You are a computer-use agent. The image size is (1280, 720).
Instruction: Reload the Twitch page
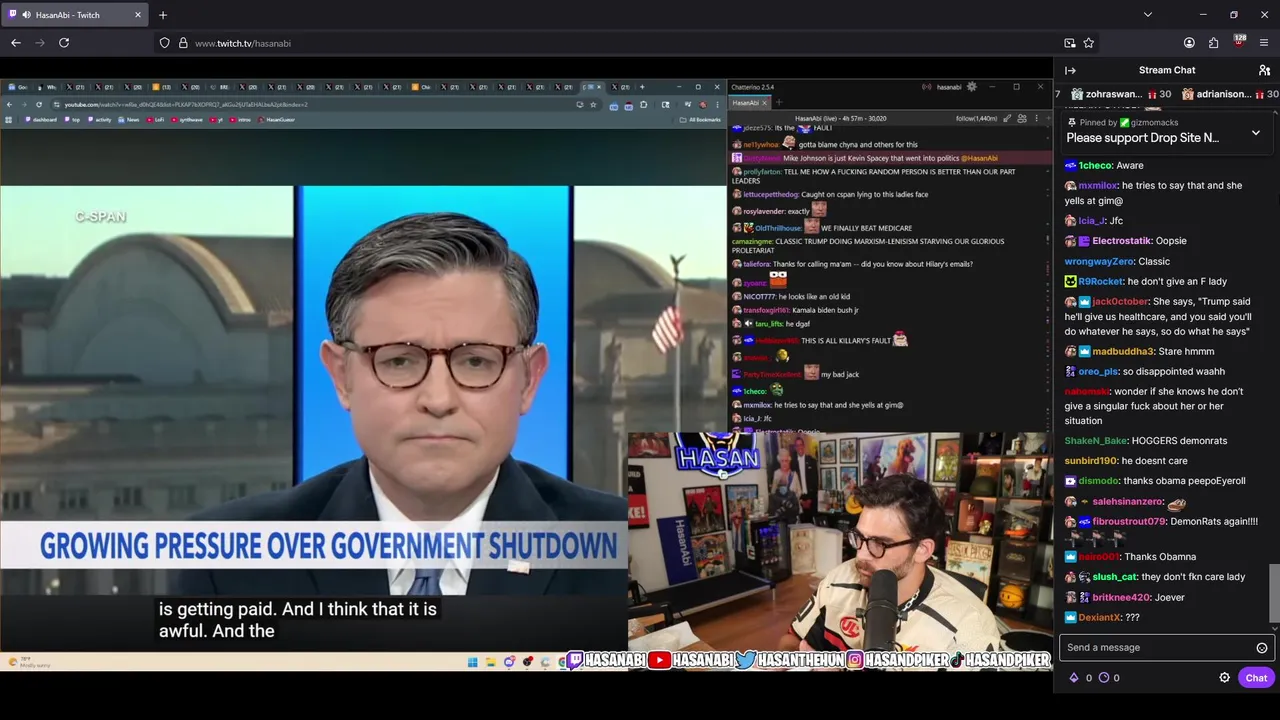pos(64,43)
